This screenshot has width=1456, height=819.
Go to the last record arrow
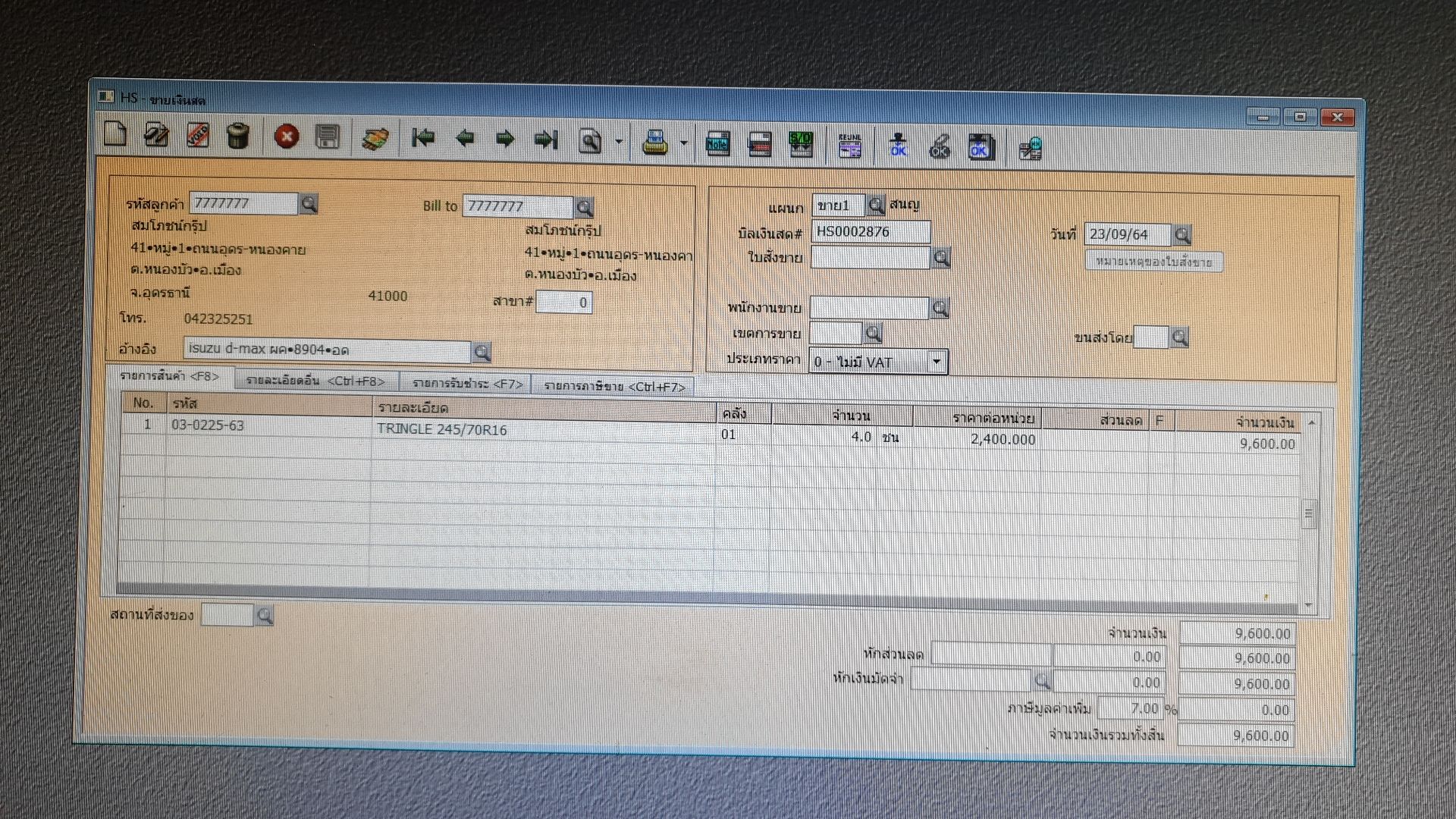(545, 140)
